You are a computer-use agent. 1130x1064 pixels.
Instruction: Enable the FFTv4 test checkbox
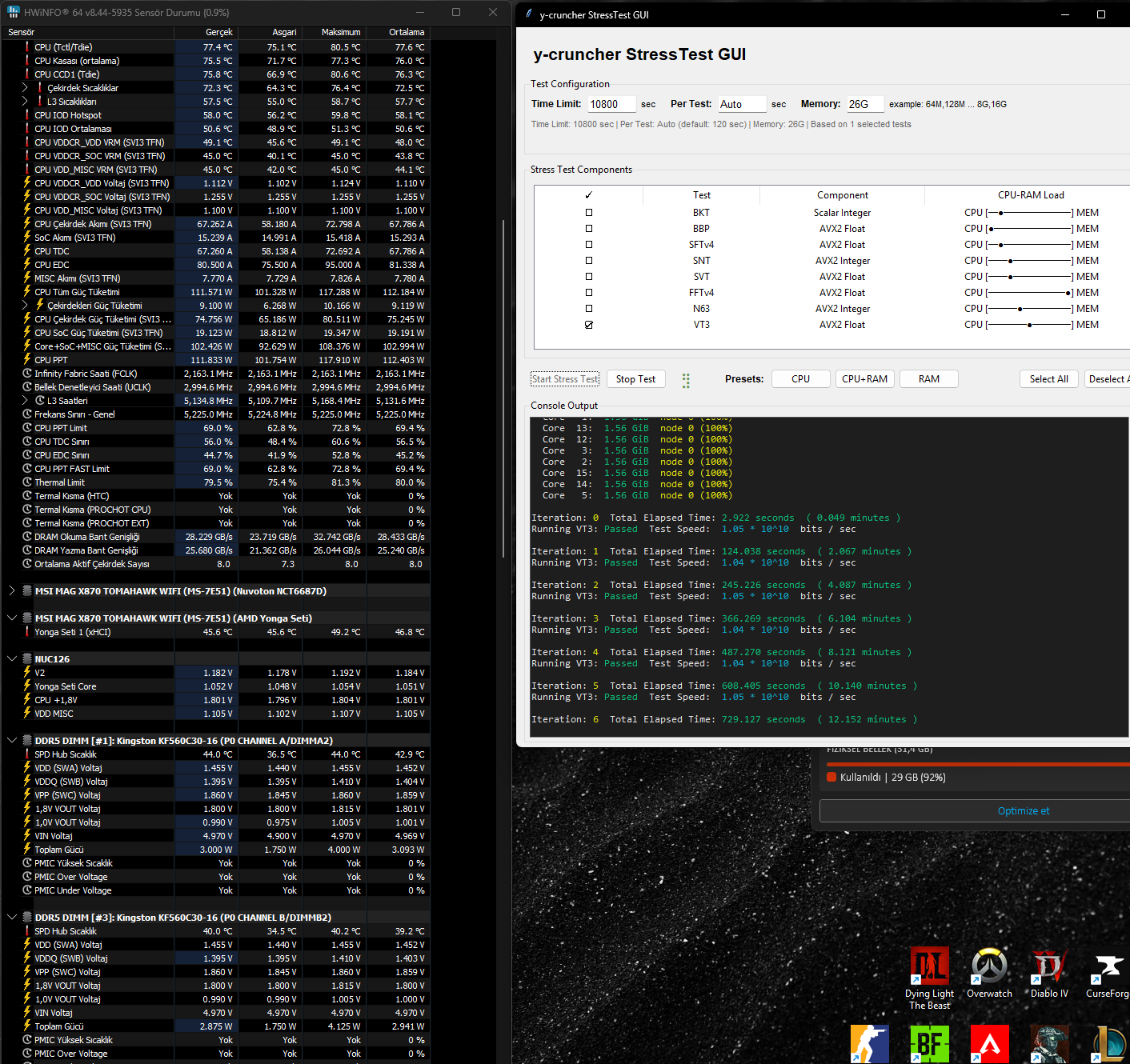(589, 293)
